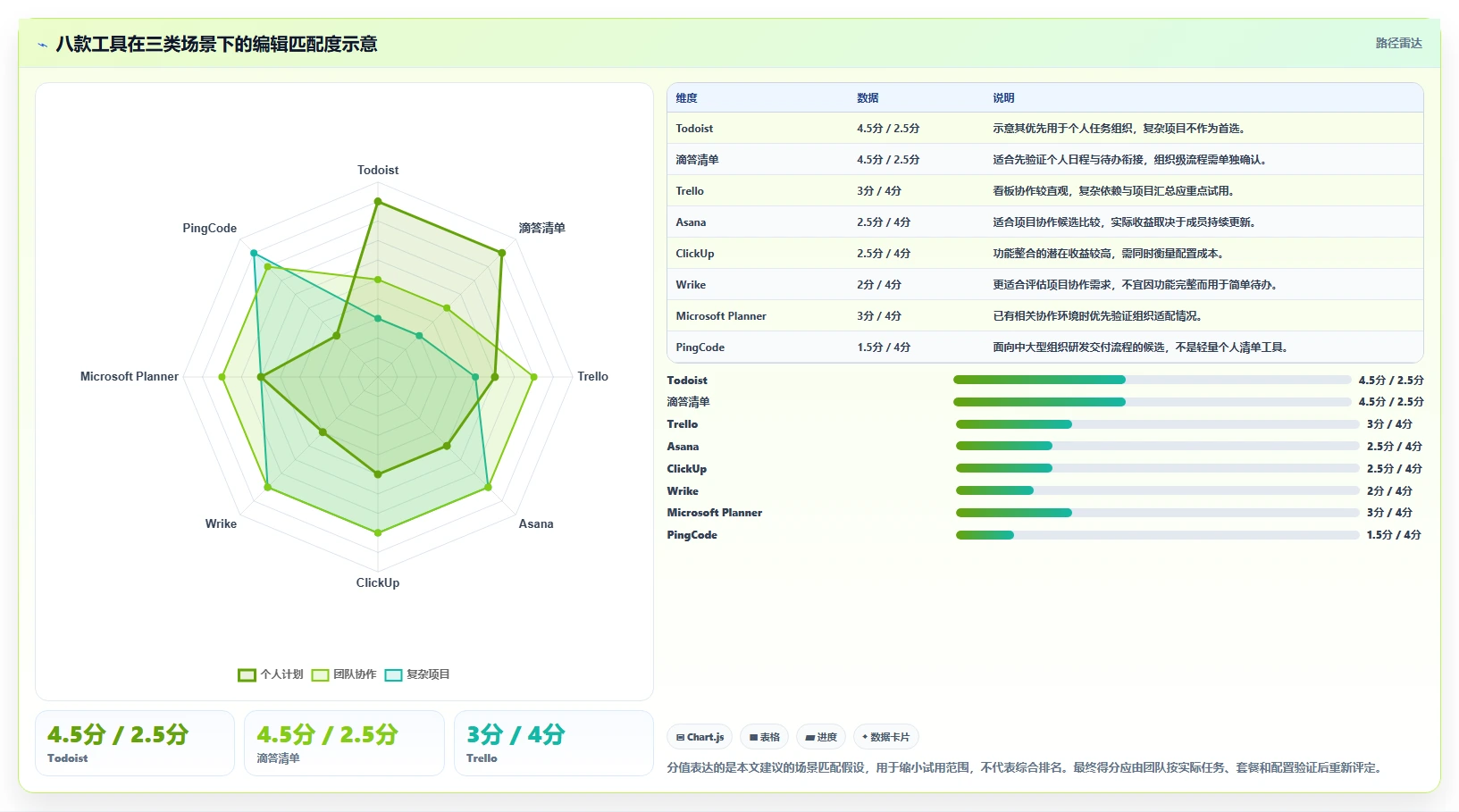The image size is (1459, 812).
Task: Click description 看板协作较直观，复杂依赖与项目汇总应重点试用。
Action: pyautogui.click(x=1116, y=191)
